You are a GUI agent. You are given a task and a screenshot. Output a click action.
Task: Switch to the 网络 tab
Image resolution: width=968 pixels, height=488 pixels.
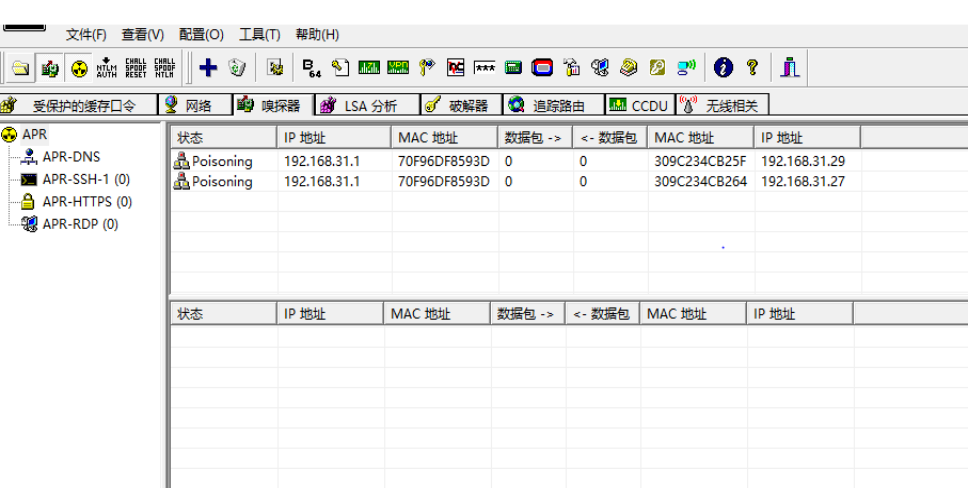tap(195, 105)
